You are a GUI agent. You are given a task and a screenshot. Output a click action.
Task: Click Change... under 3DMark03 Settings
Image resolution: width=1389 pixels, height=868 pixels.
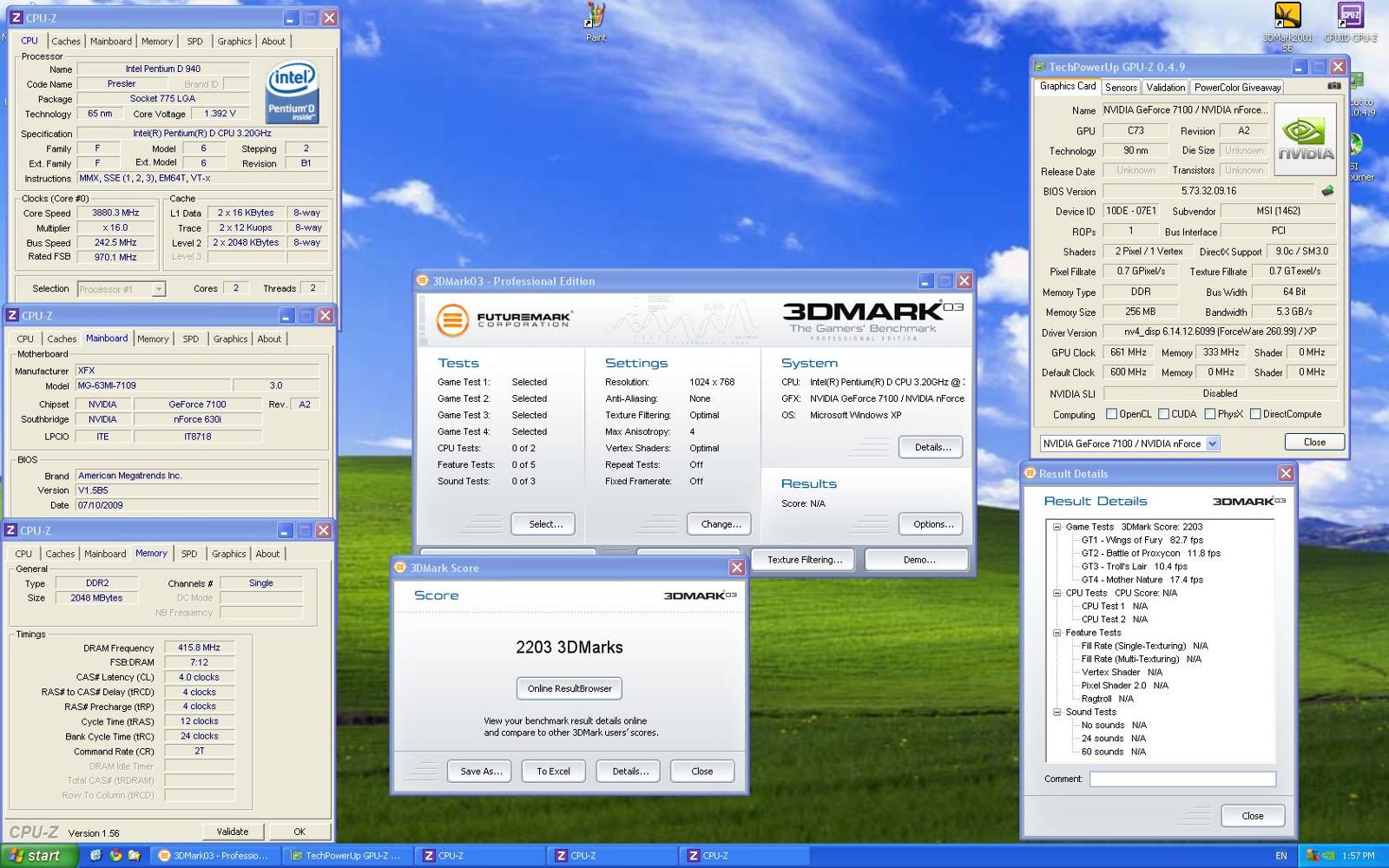pos(719,523)
